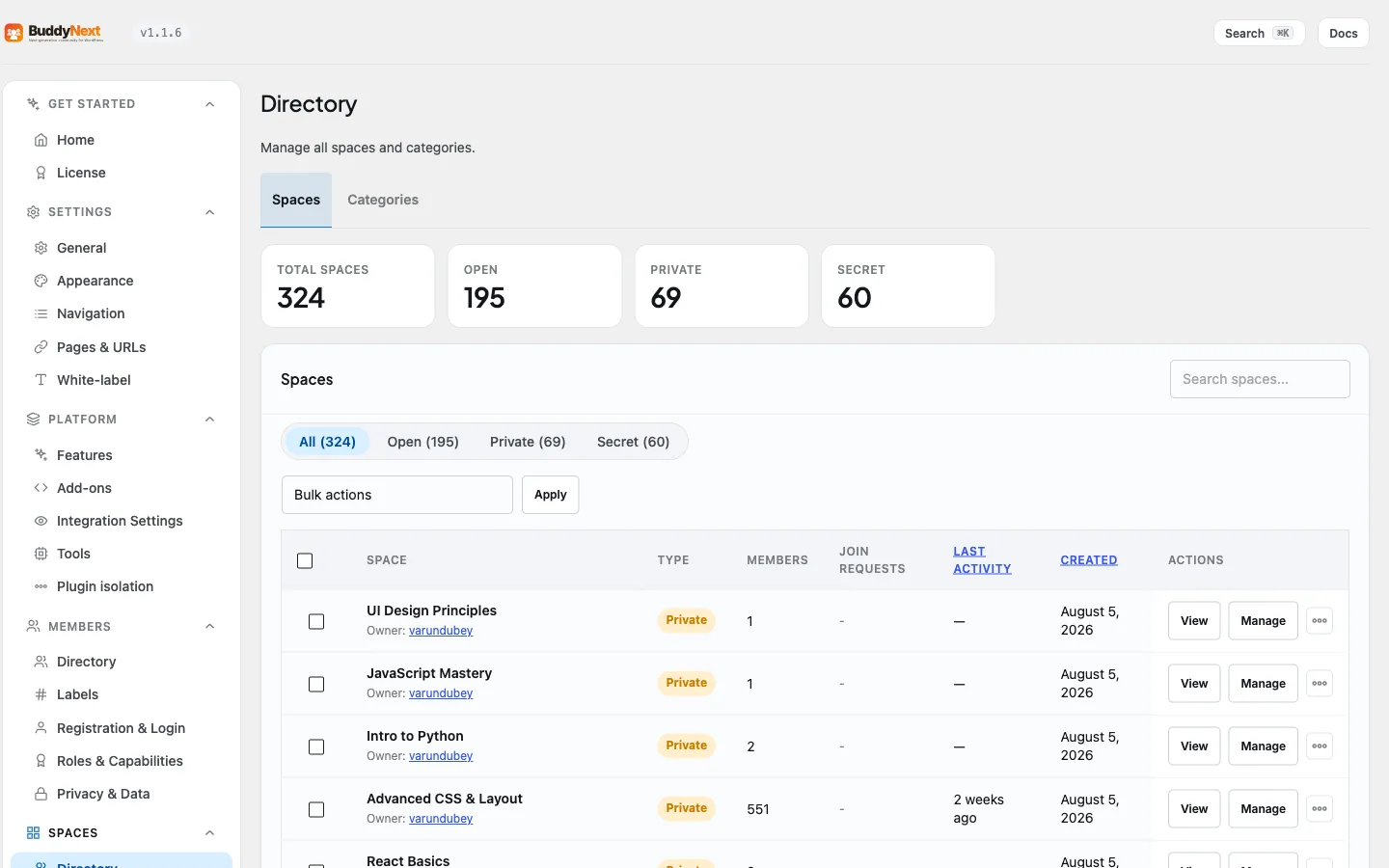The height and width of the screenshot is (868, 1389).
Task: Click the Apply button
Action: click(x=551, y=495)
